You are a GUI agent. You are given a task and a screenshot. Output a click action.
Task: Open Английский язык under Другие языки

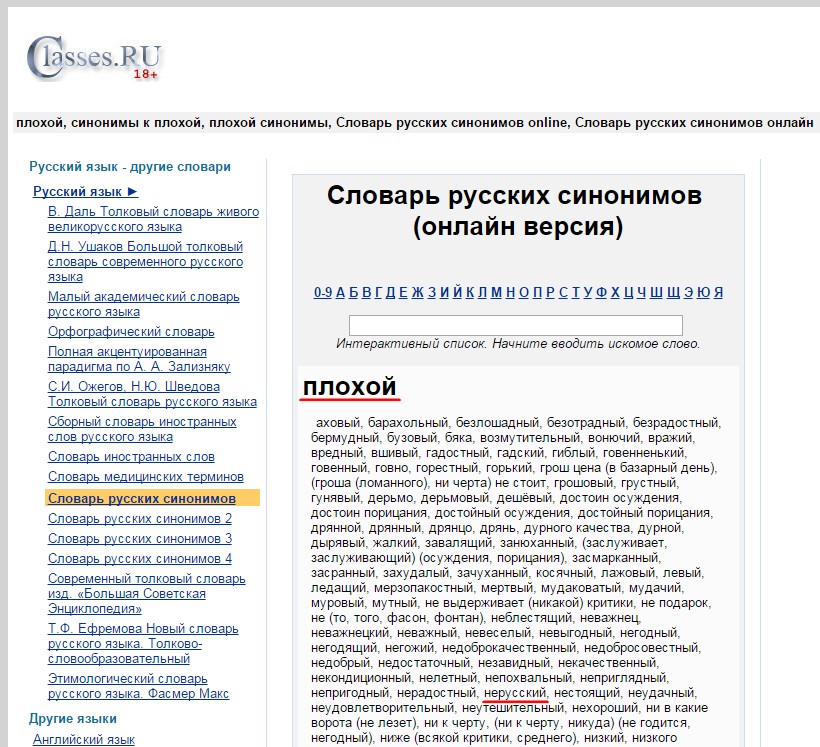click(x=83, y=739)
